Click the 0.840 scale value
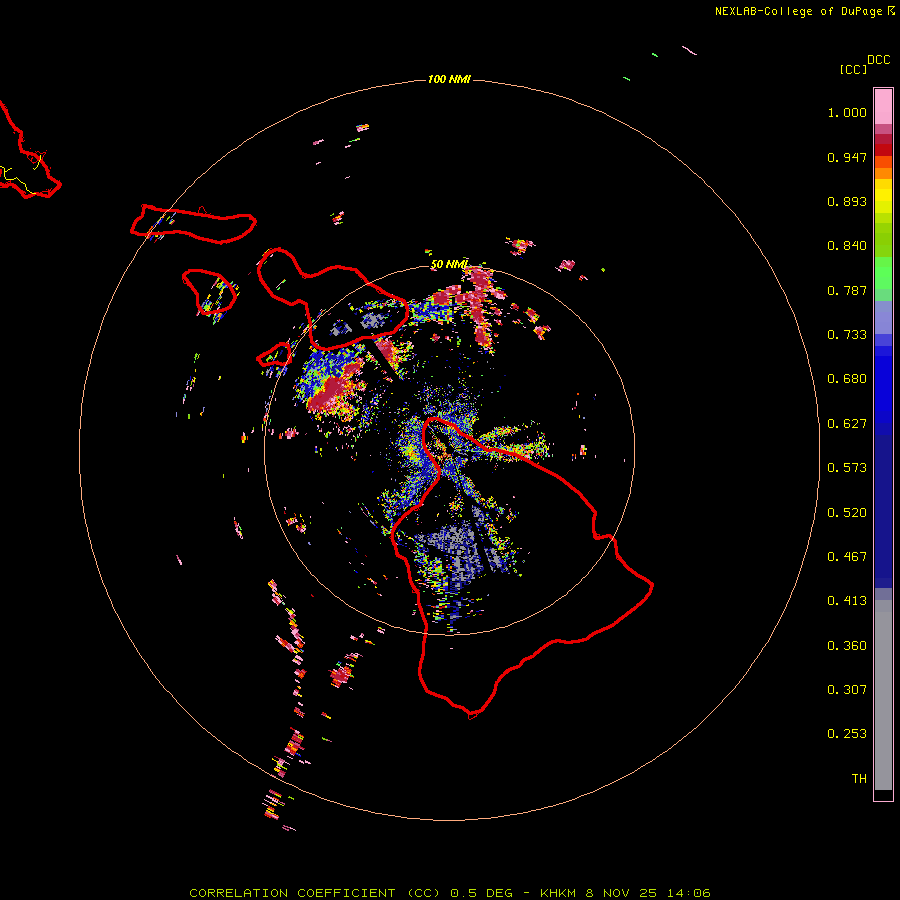 tap(847, 246)
